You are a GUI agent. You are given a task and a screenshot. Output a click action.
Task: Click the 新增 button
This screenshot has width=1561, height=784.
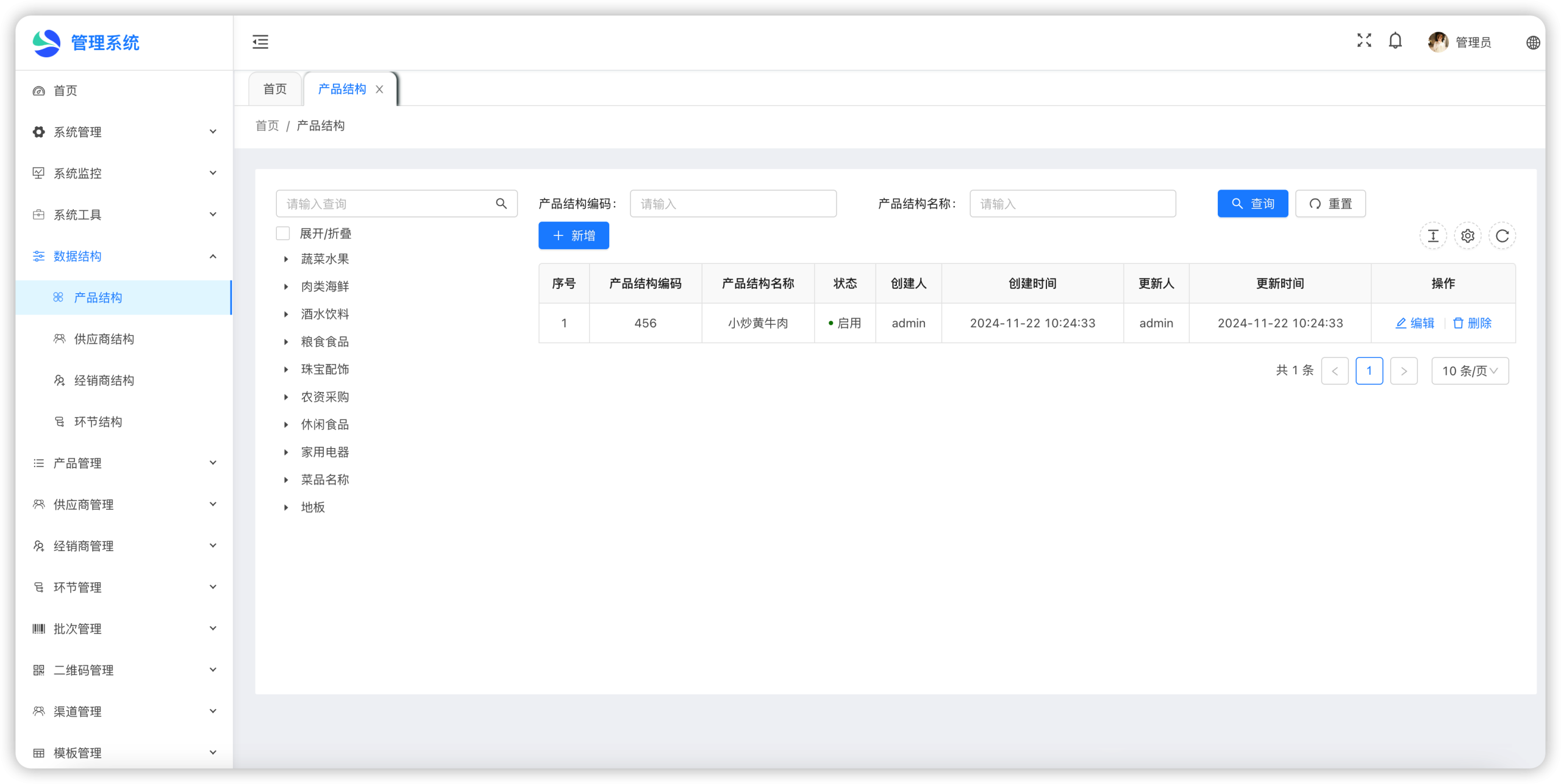pos(573,235)
